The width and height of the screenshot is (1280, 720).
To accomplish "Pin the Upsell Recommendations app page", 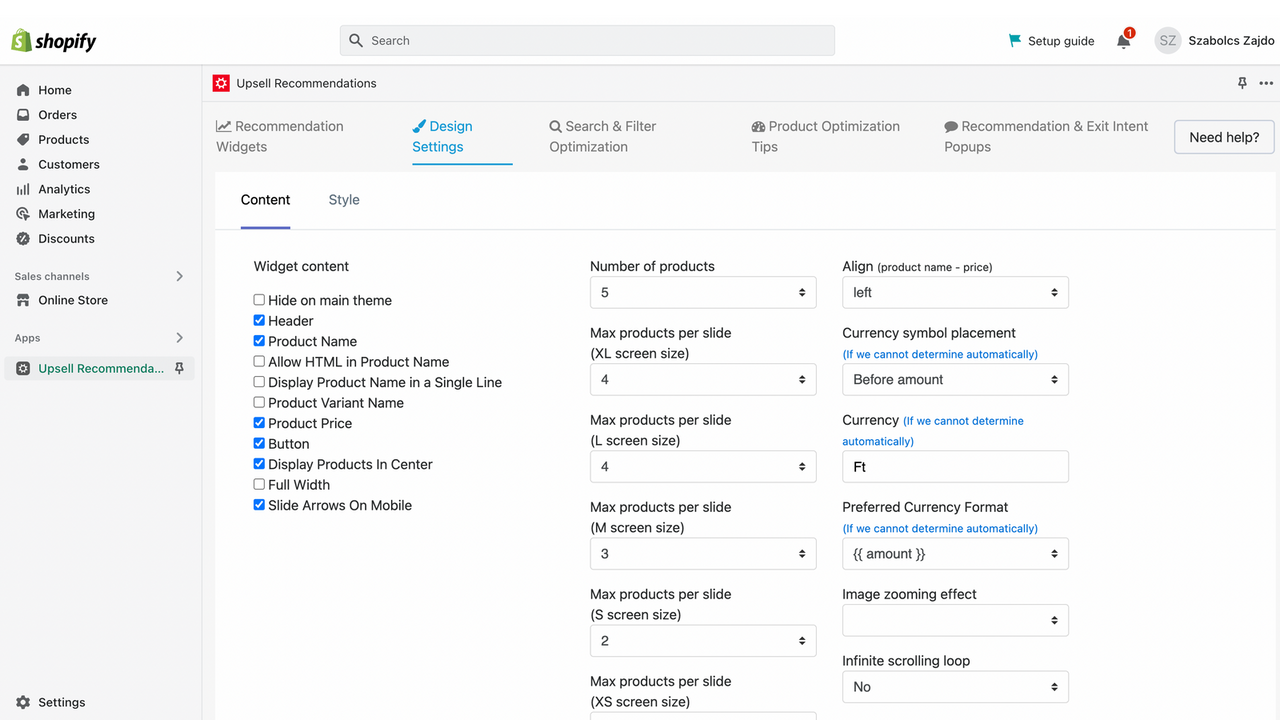I will (x=1242, y=83).
